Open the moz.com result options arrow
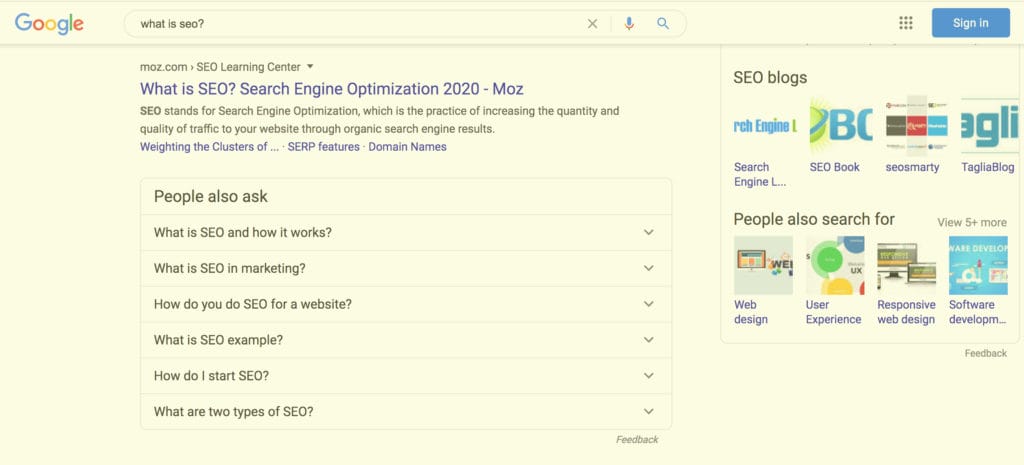 point(310,67)
